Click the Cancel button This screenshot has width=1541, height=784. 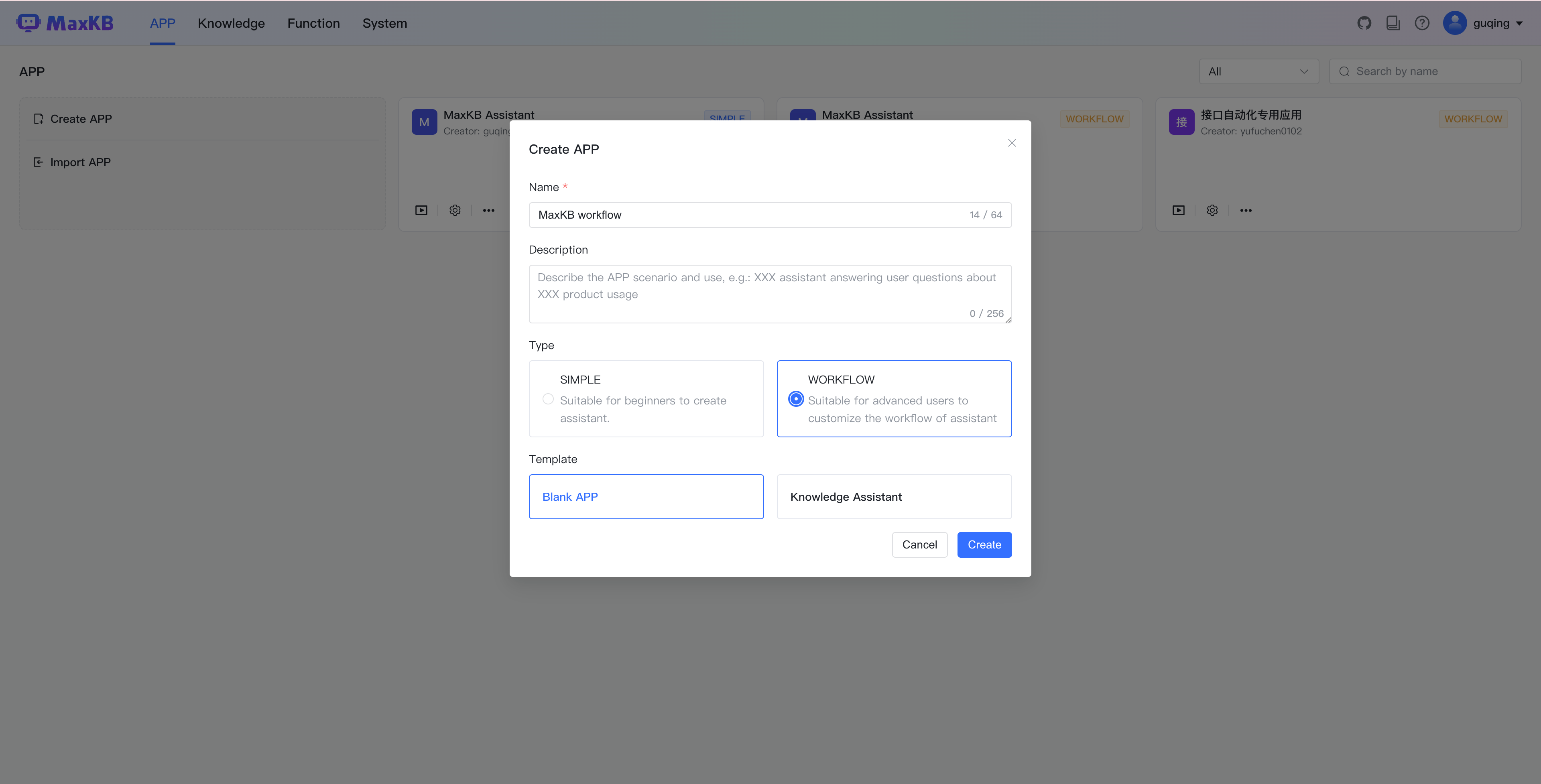point(919,544)
